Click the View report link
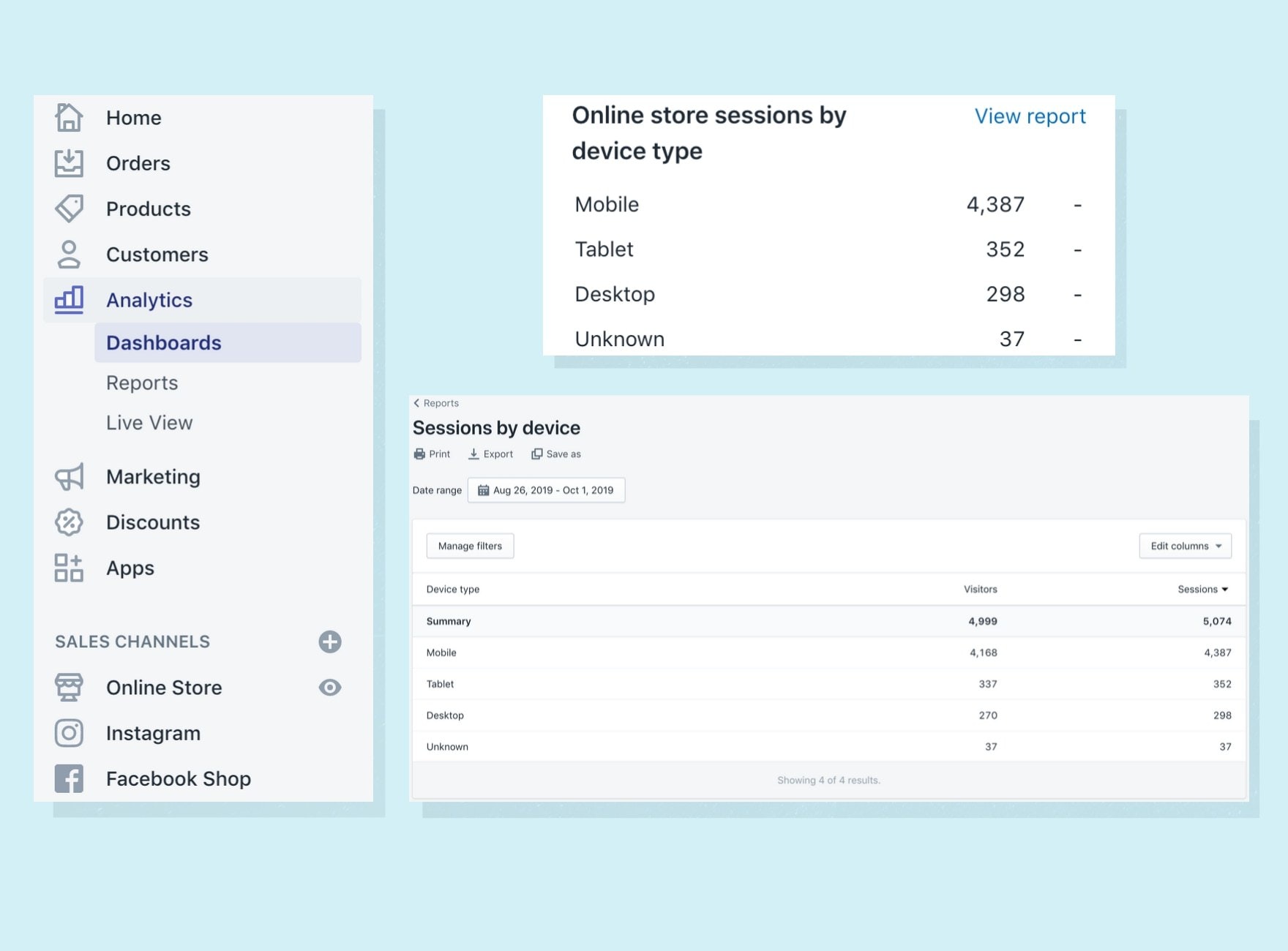The image size is (1288, 951). 1030,116
